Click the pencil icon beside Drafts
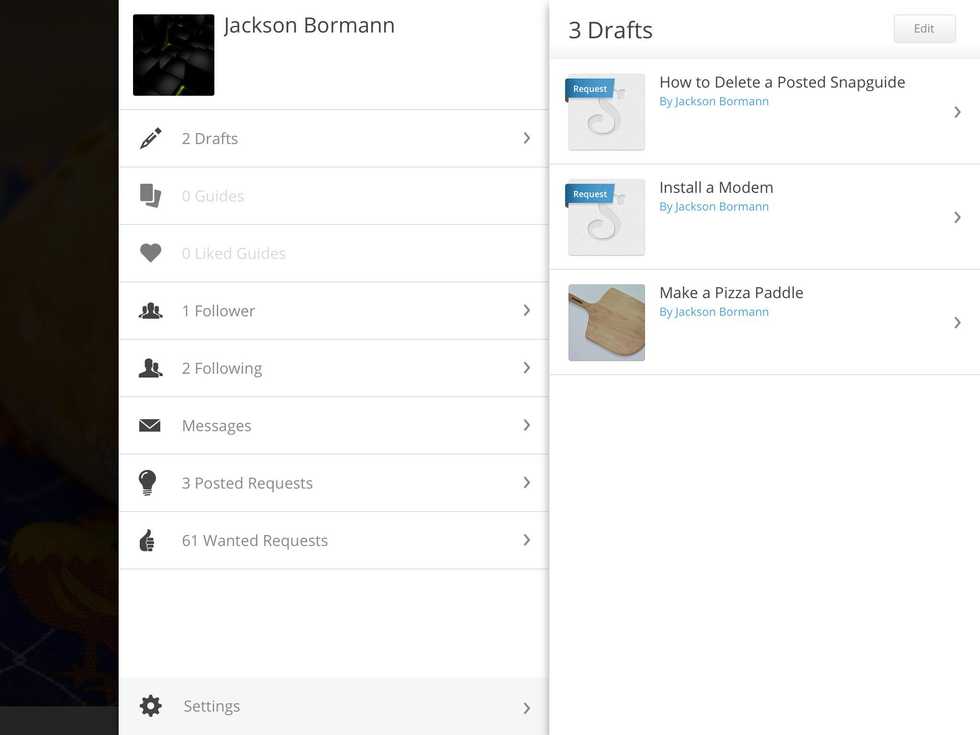 click(x=151, y=139)
